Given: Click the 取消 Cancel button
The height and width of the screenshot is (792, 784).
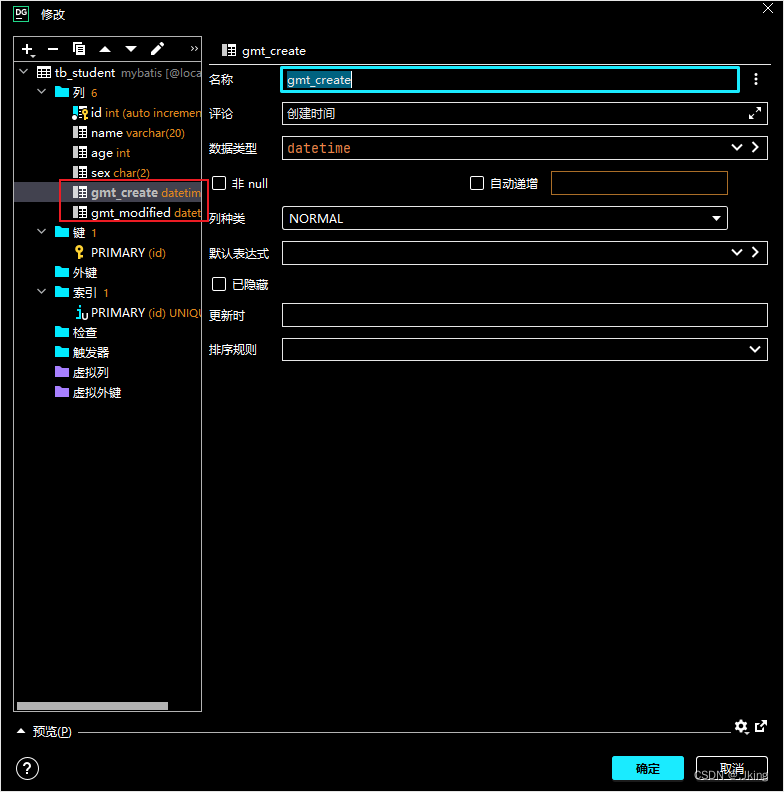Looking at the screenshot, I should coord(731,768).
